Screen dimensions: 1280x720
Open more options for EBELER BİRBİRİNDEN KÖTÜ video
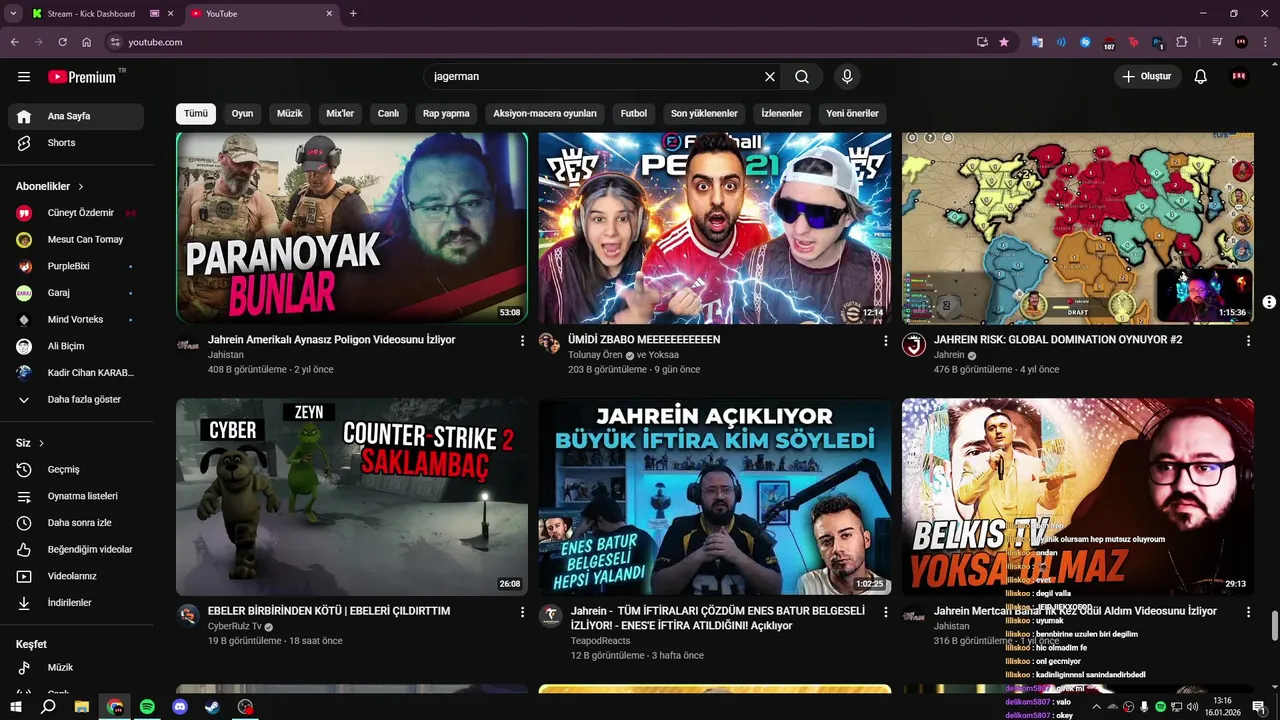coord(522,612)
